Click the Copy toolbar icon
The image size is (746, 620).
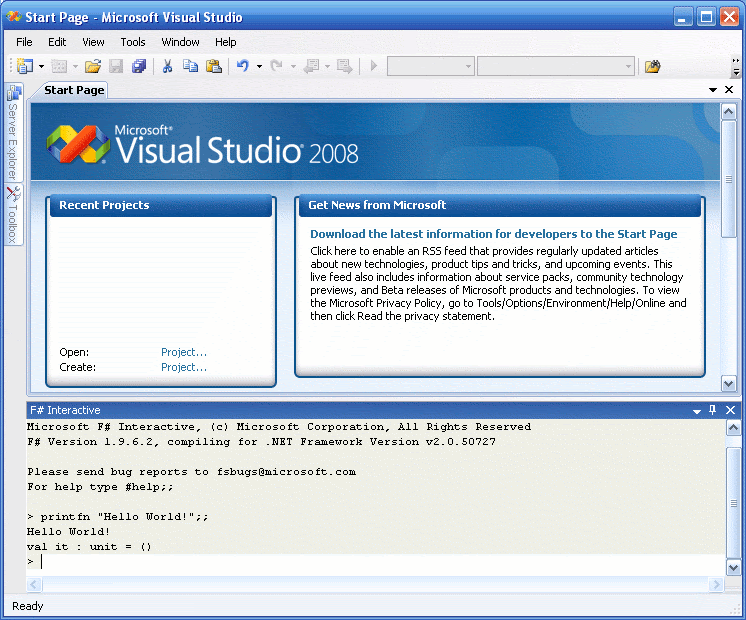pyautogui.click(x=190, y=66)
